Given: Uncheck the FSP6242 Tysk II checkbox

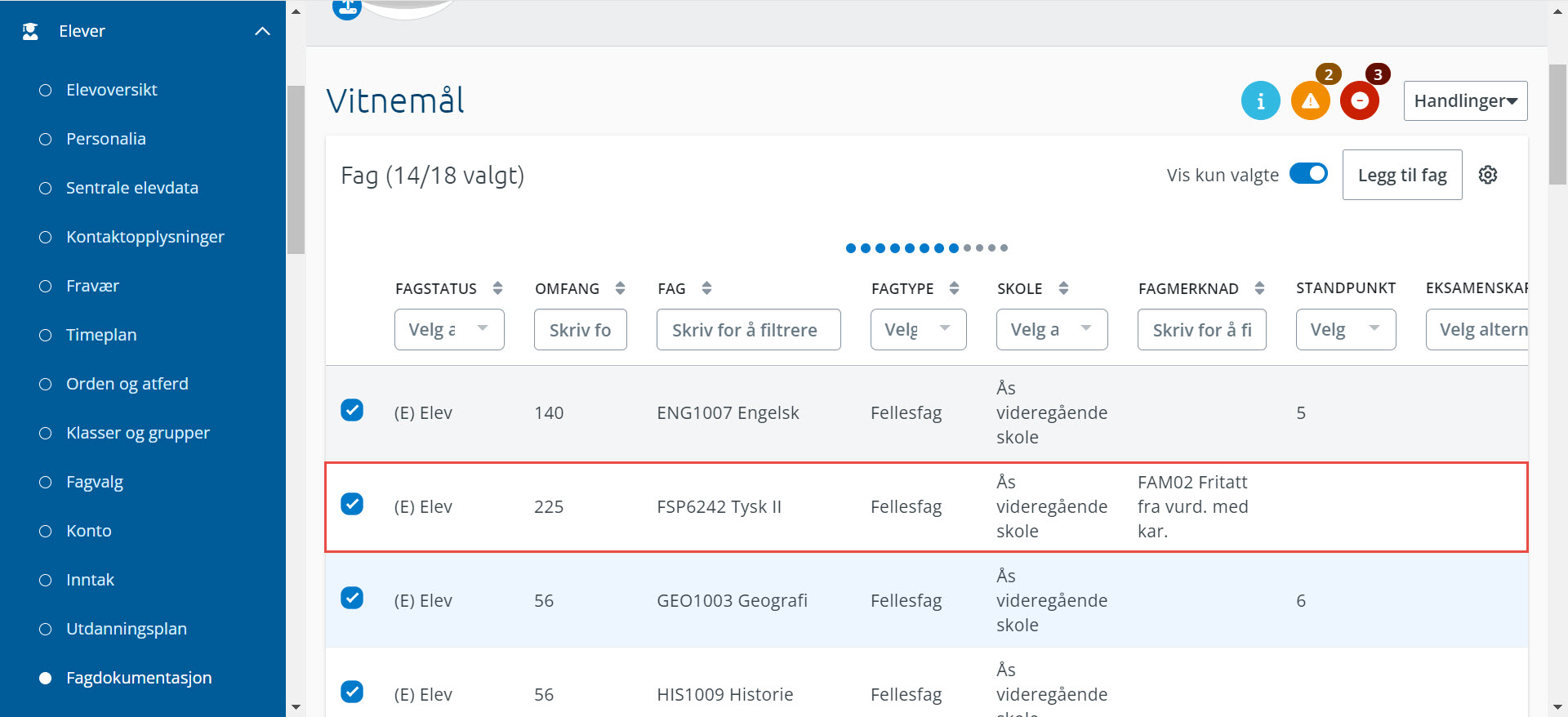Looking at the screenshot, I should pos(352,504).
